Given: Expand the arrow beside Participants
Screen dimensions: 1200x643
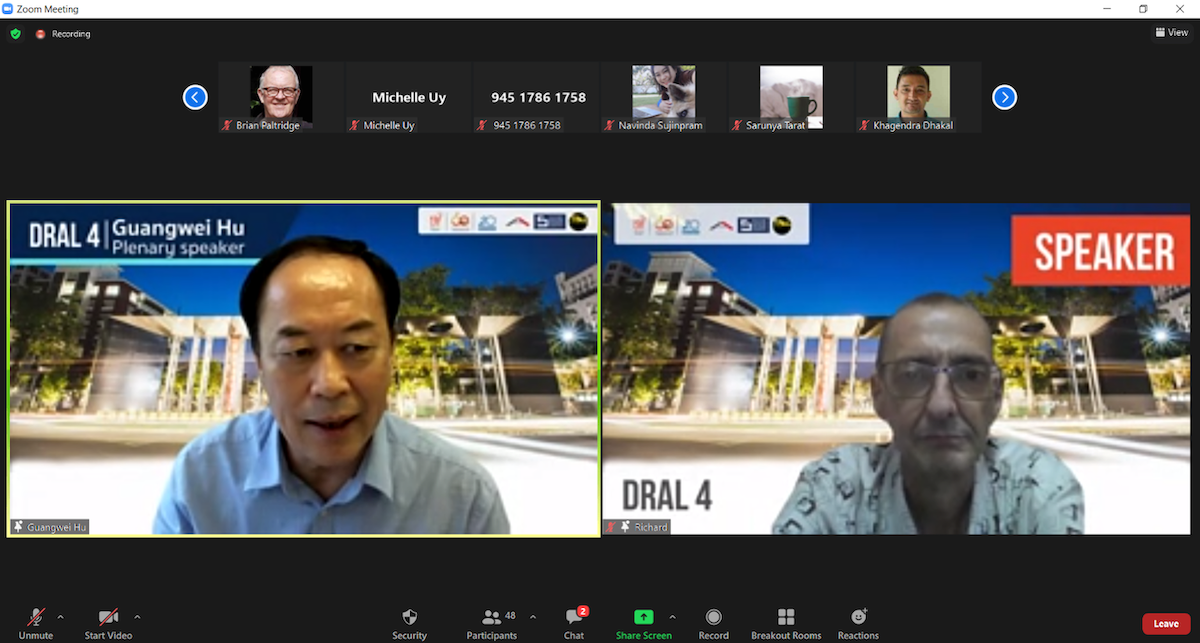Looking at the screenshot, I should click(x=532, y=616).
